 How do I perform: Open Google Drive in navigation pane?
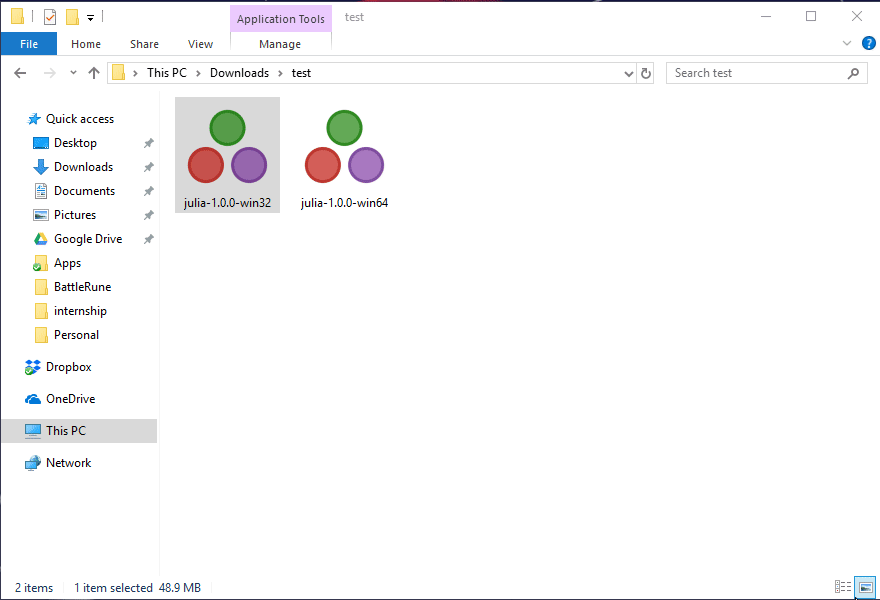88,239
